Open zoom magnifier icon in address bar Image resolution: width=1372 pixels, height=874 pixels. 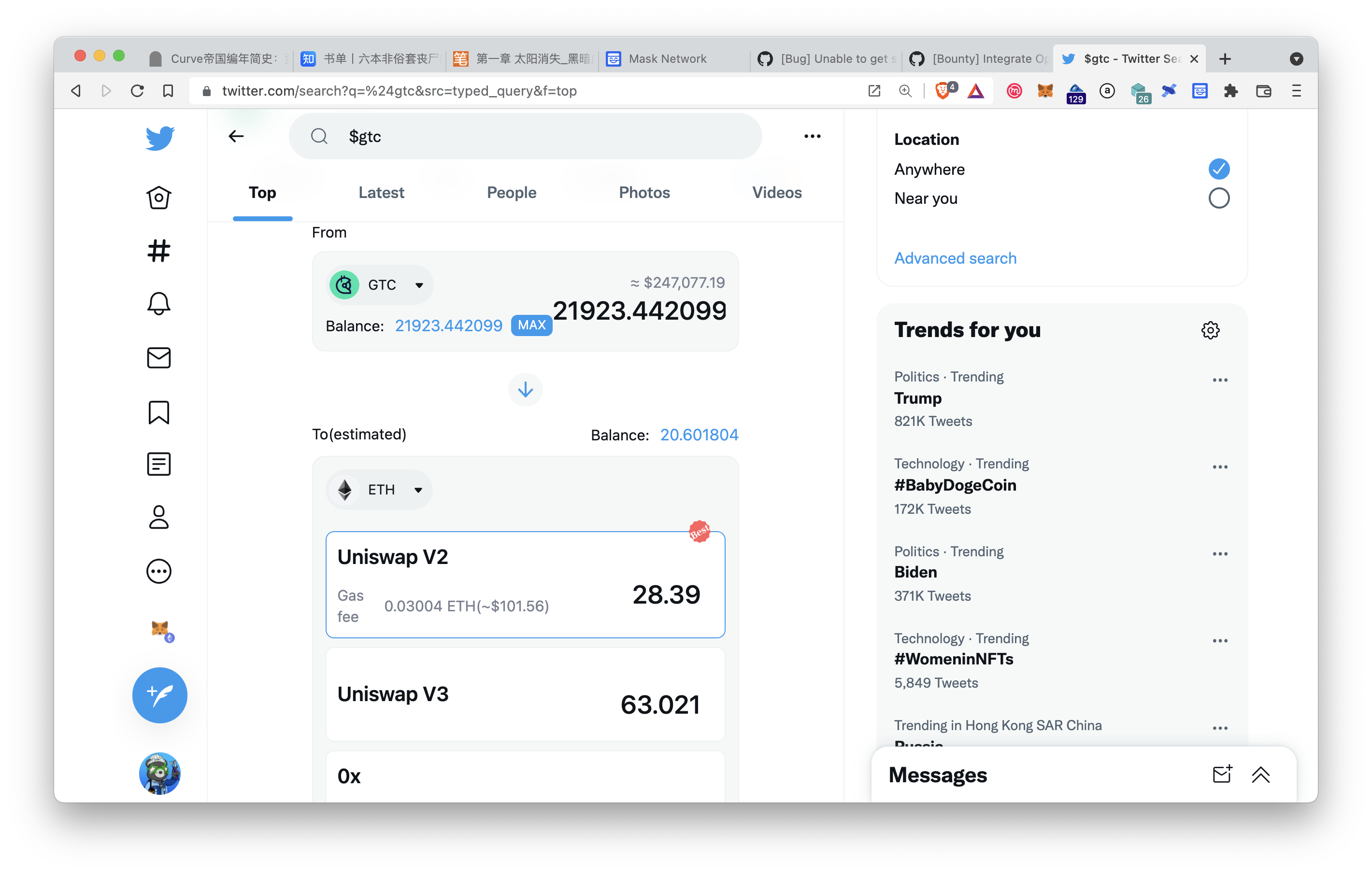click(x=904, y=90)
